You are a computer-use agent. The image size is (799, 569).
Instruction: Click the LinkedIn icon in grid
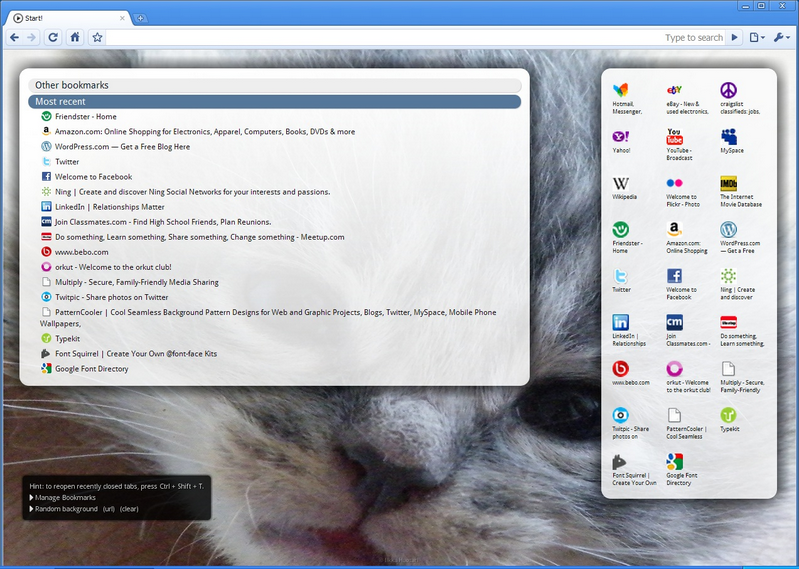pyautogui.click(x=621, y=322)
